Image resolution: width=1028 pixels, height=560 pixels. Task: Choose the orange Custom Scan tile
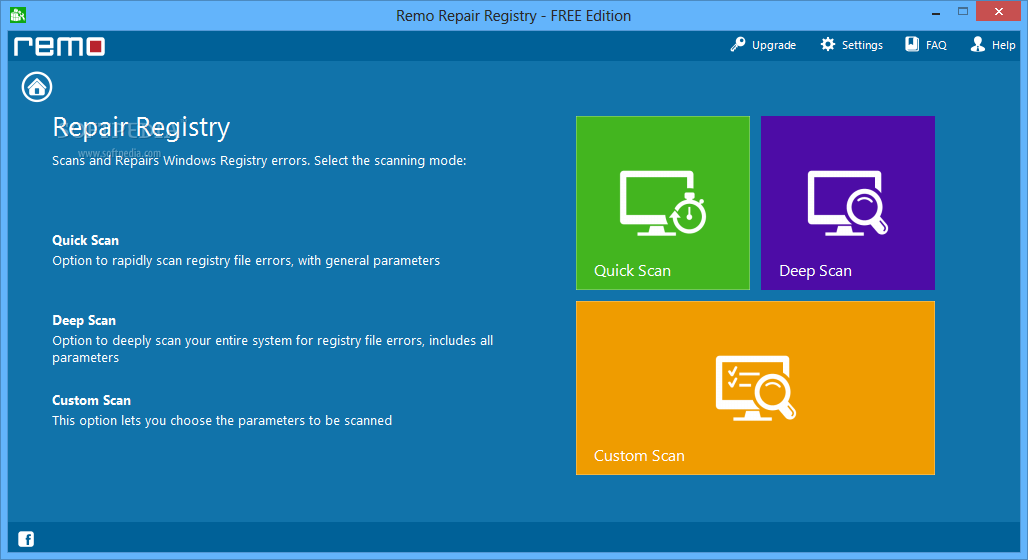point(755,388)
